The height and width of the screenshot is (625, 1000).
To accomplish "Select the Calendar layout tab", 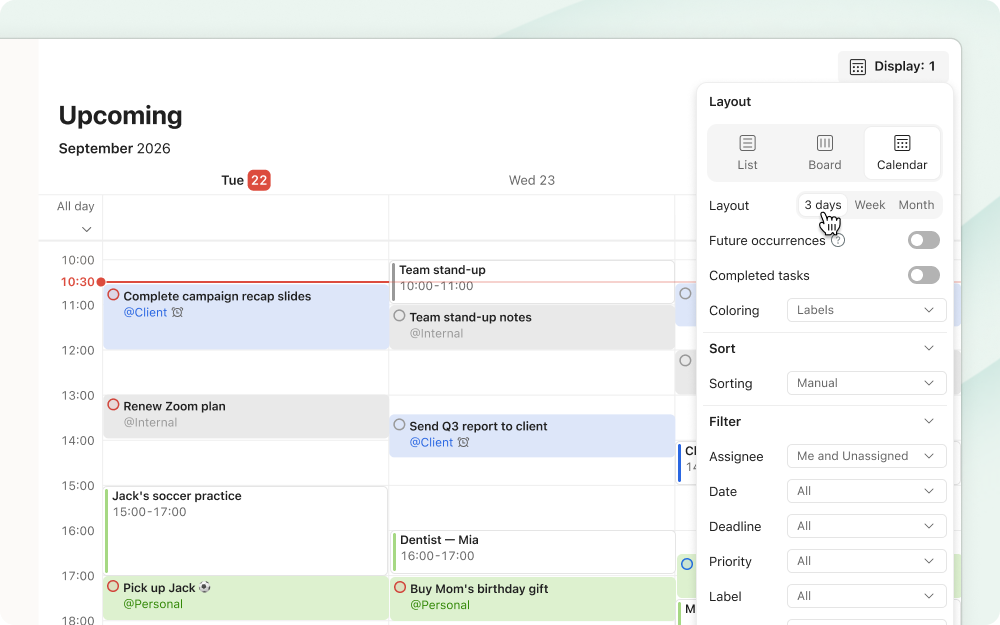I will (x=902, y=153).
